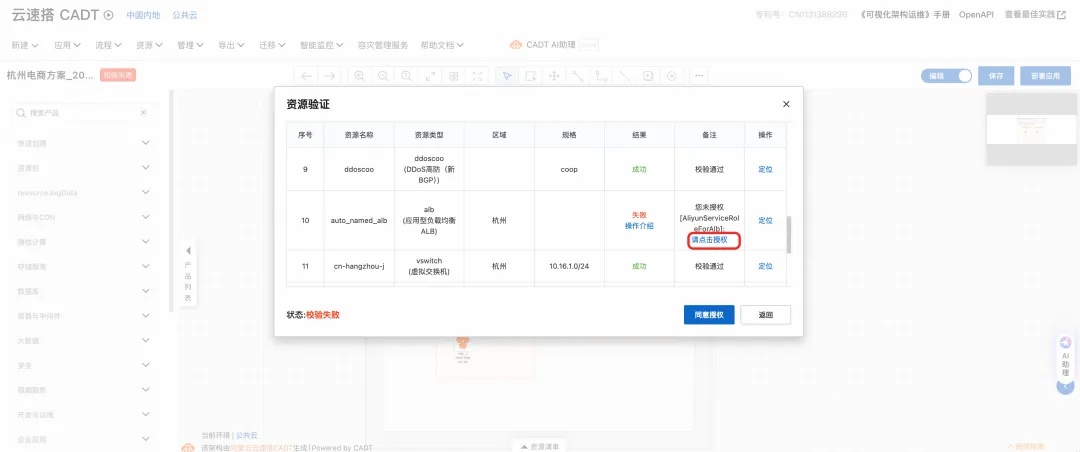Image resolution: width=1080 pixels, height=452 pixels.
Task: Click the search magnifier in product panel
Action: 21,112
